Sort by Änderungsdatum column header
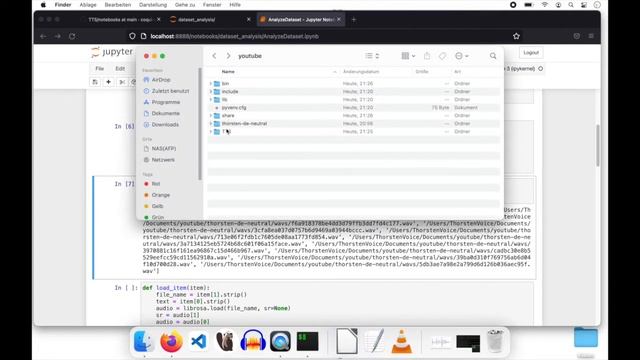The image size is (640, 360). [x=361, y=72]
